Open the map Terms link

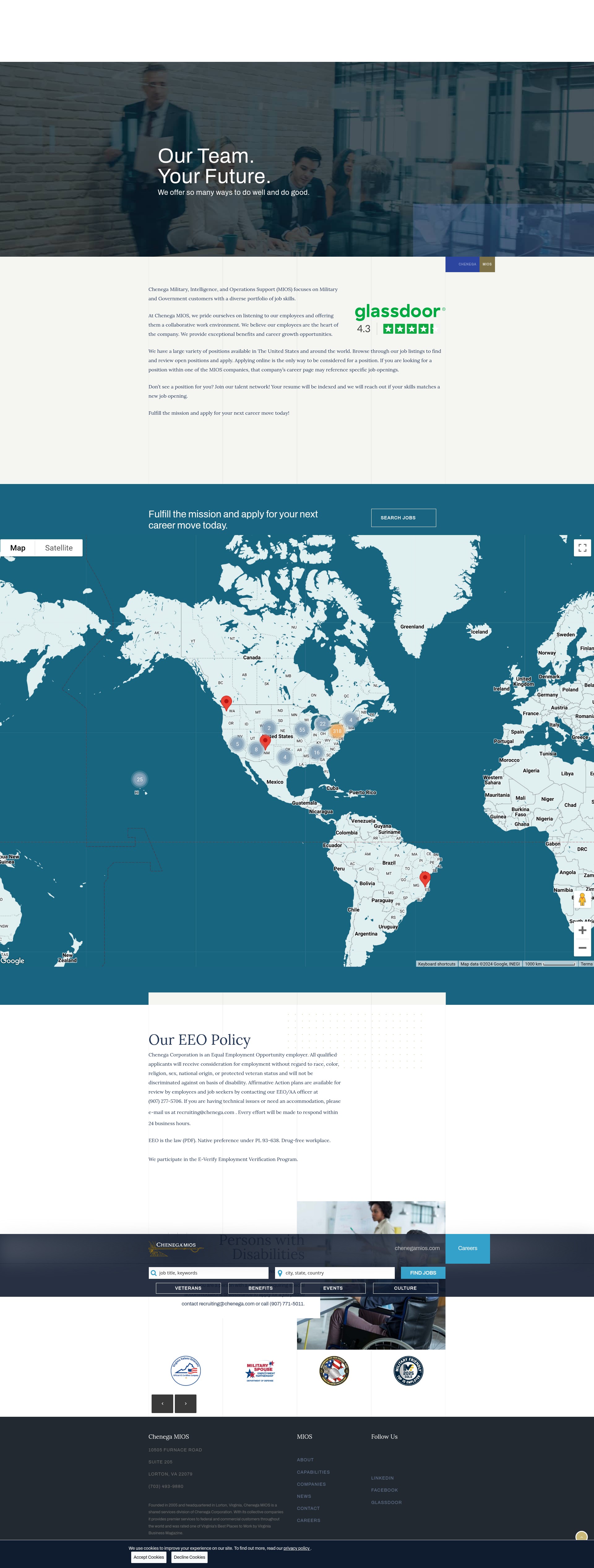tap(586, 964)
